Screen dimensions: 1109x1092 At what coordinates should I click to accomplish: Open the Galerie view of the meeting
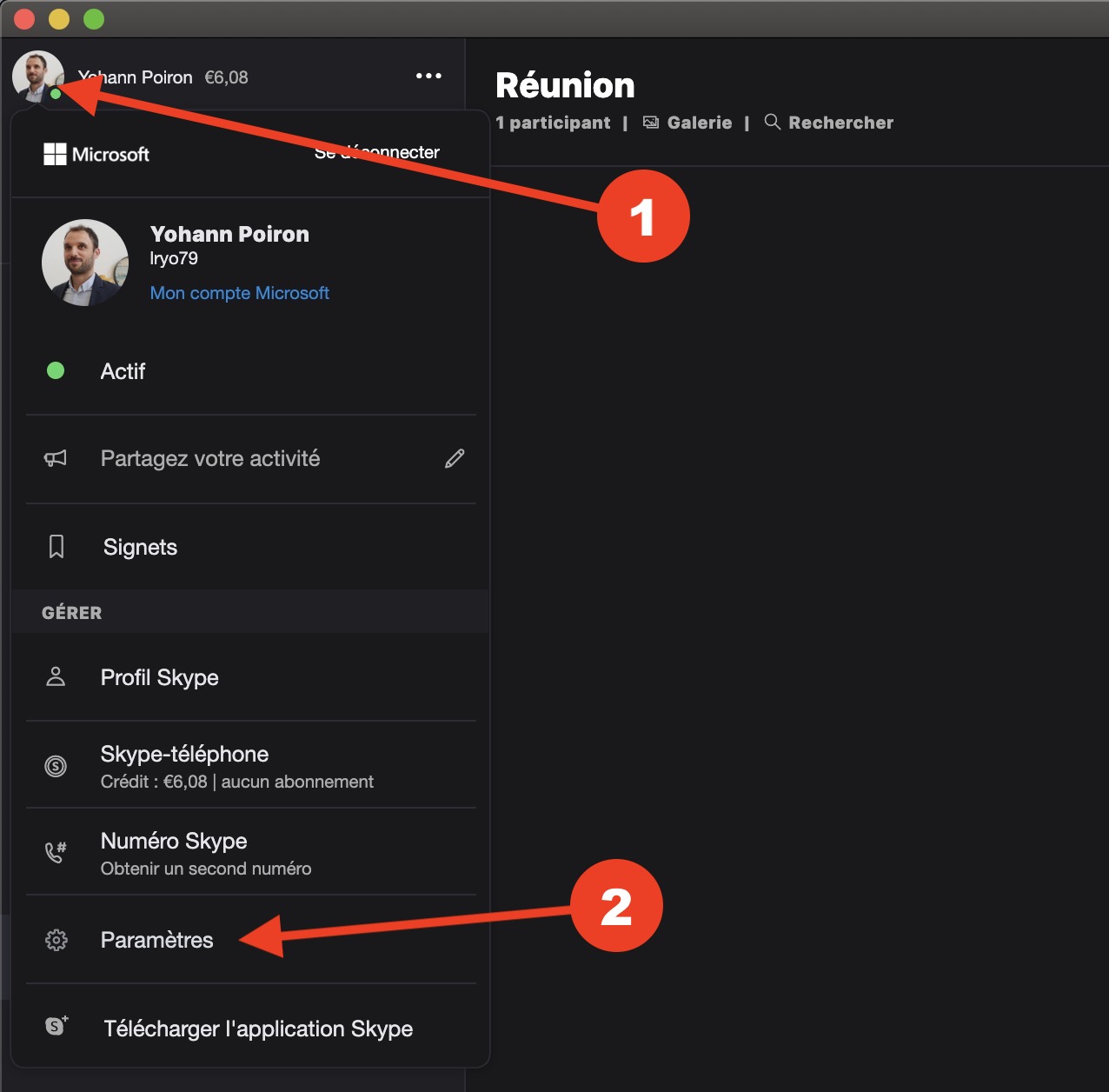tap(688, 123)
